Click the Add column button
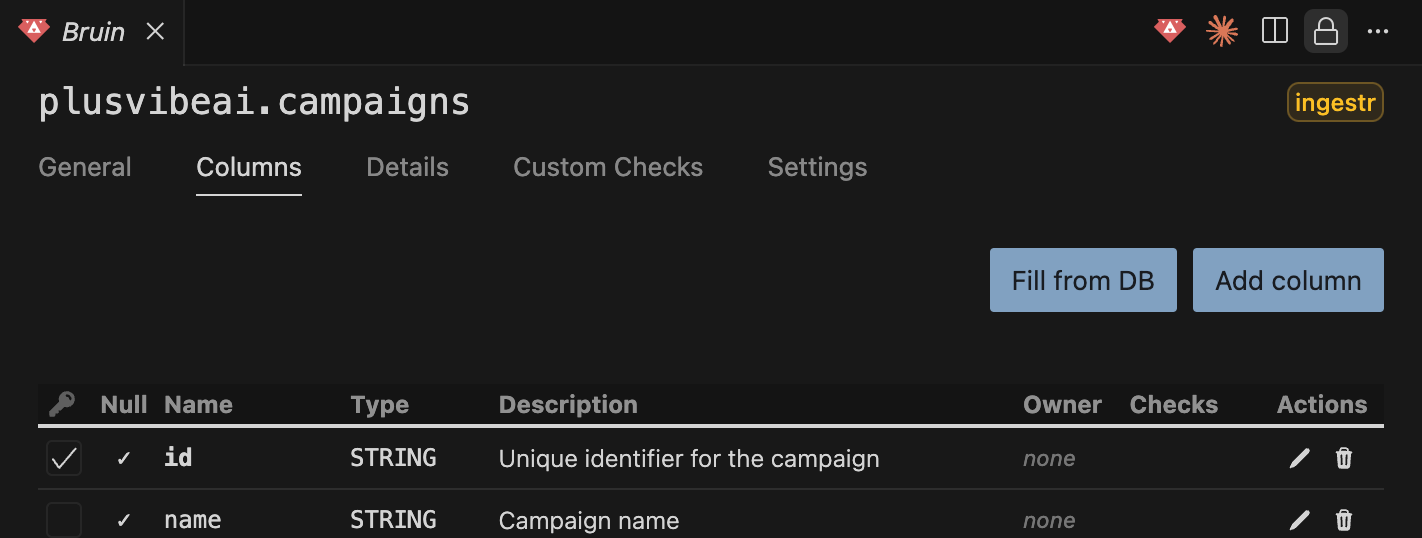The width and height of the screenshot is (1422, 538). (1288, 280)
